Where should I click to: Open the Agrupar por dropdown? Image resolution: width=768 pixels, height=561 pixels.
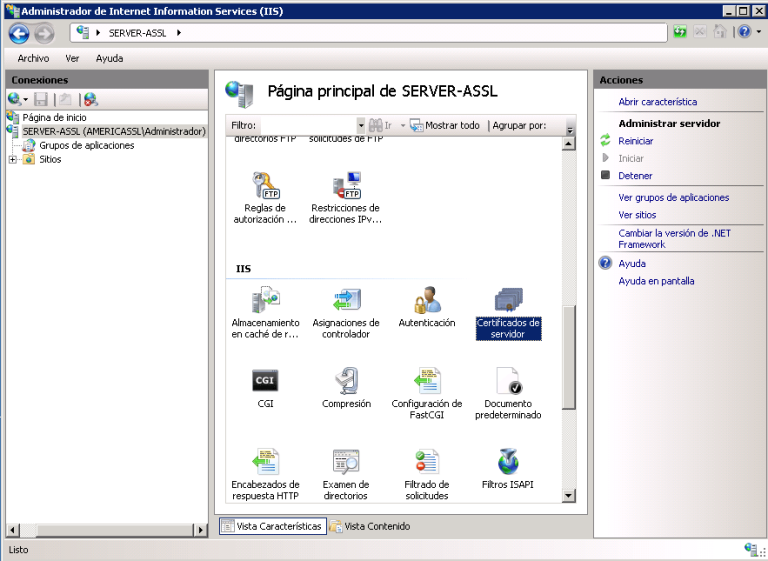click(x=570, y=127)
